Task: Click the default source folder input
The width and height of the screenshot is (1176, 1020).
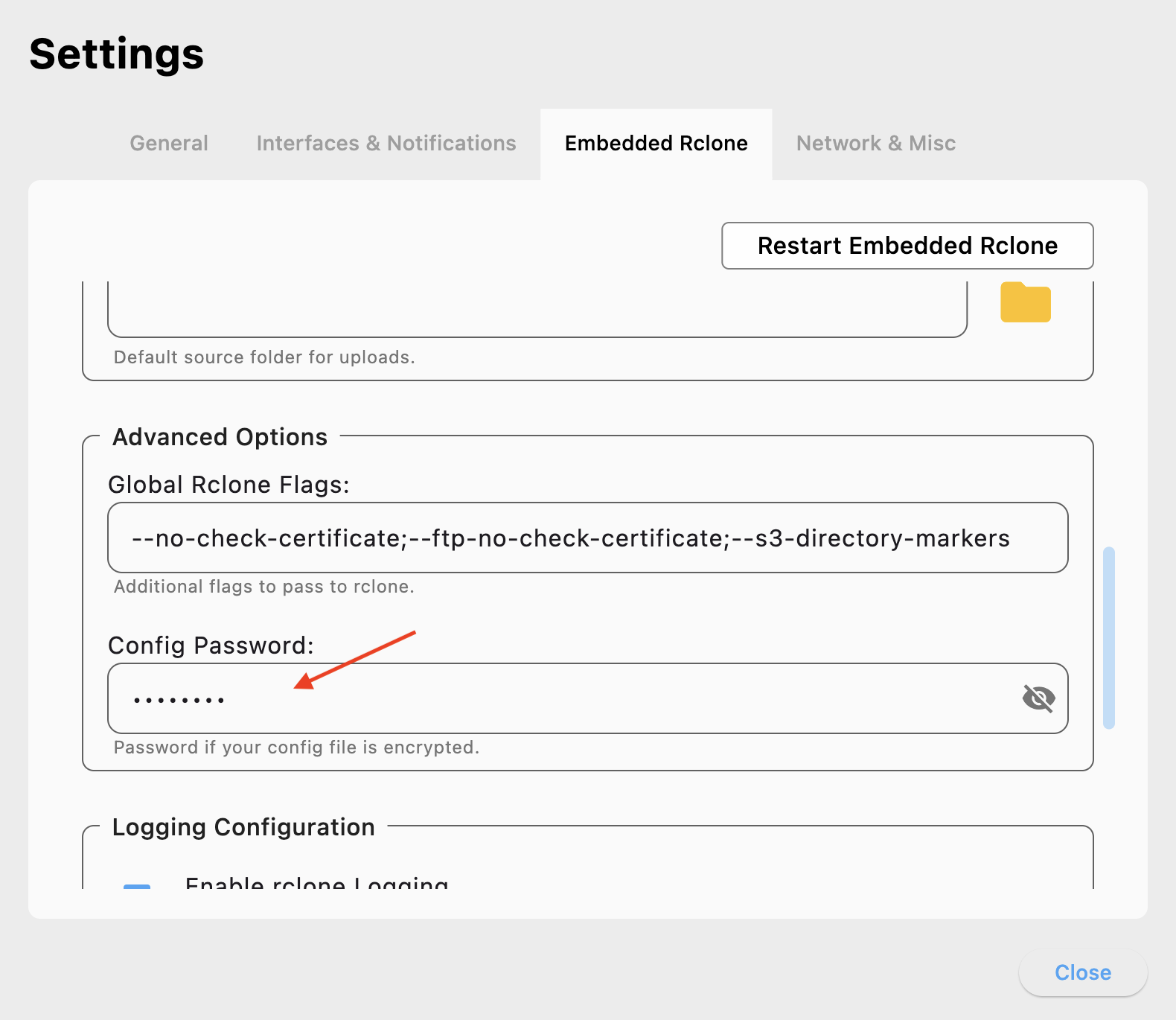Action: tap(537, 309)
